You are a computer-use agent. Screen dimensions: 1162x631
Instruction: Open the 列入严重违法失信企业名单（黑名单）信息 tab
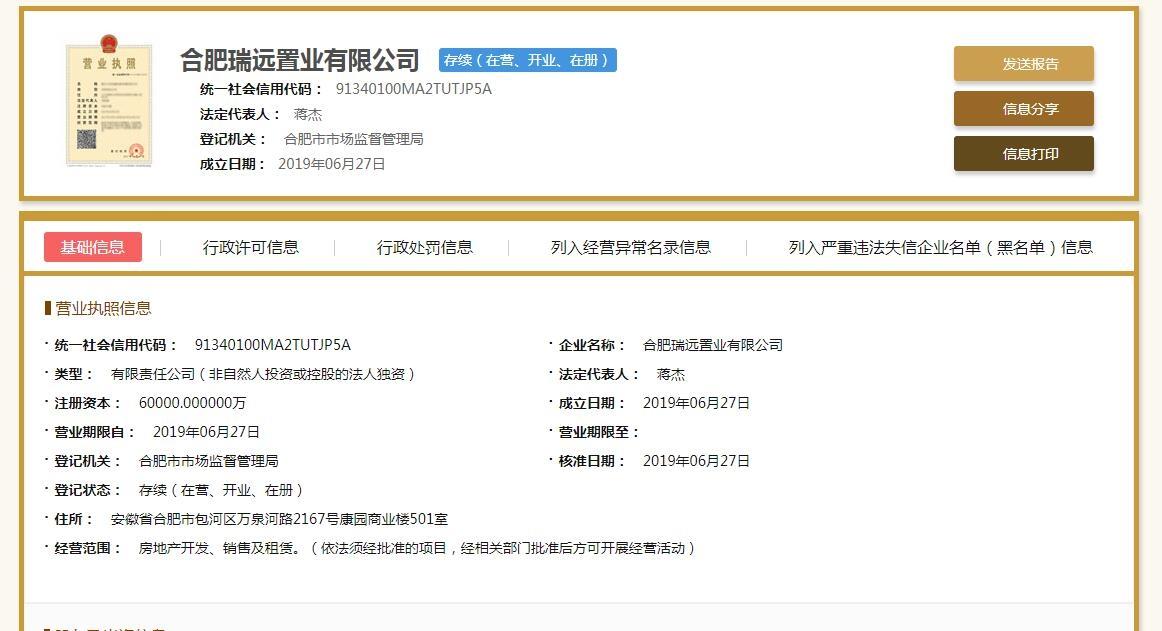940,247
